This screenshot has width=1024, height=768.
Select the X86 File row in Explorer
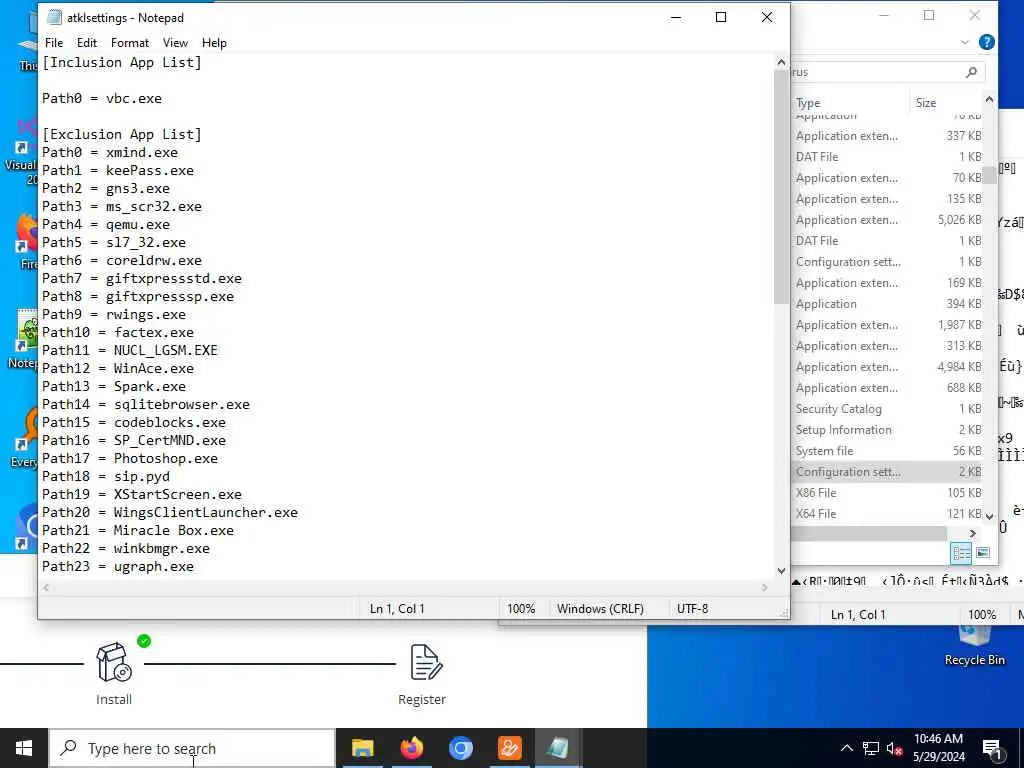click(x=887, y=492)
